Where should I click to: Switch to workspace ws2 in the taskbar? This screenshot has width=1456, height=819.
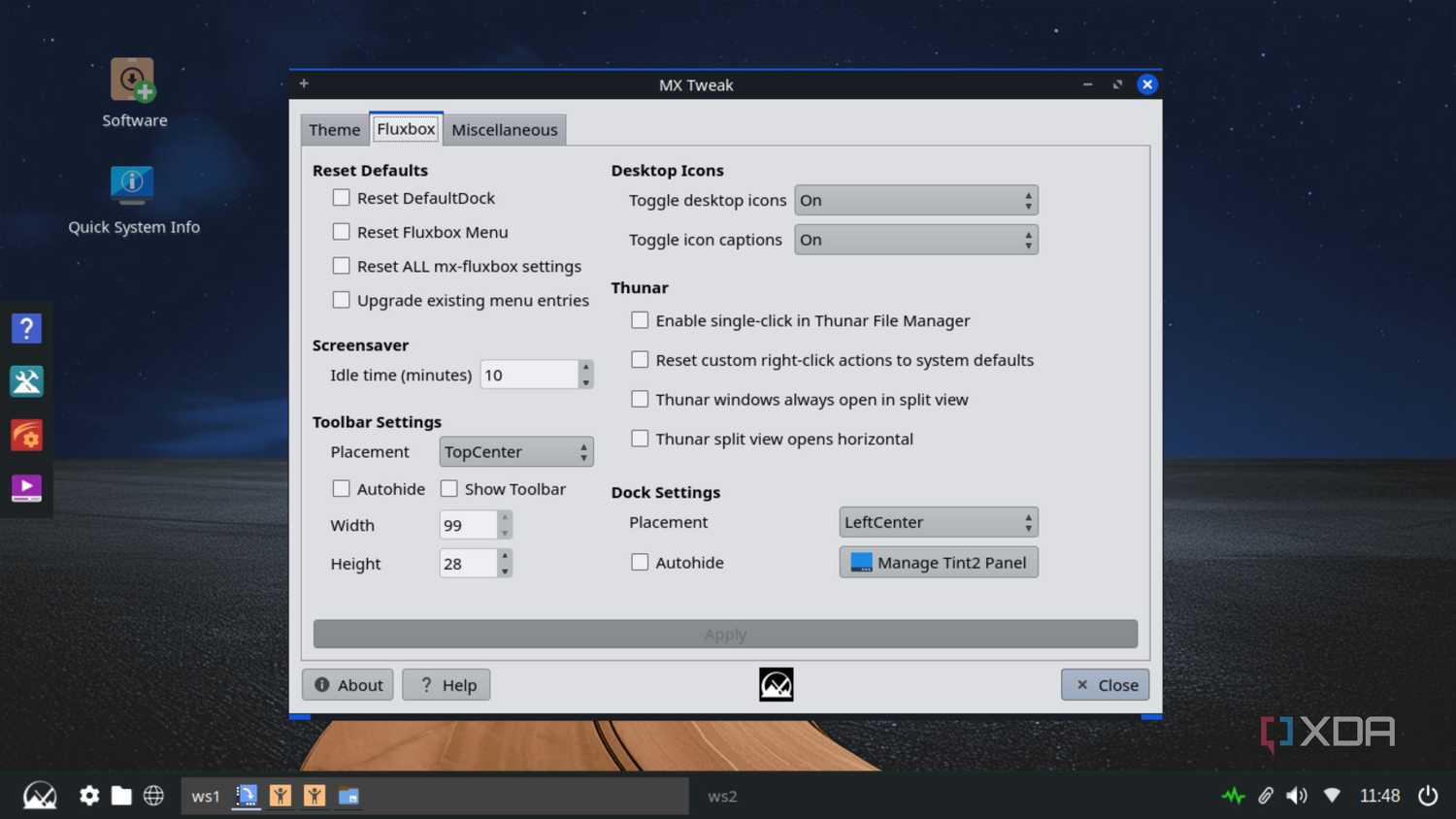722,796
